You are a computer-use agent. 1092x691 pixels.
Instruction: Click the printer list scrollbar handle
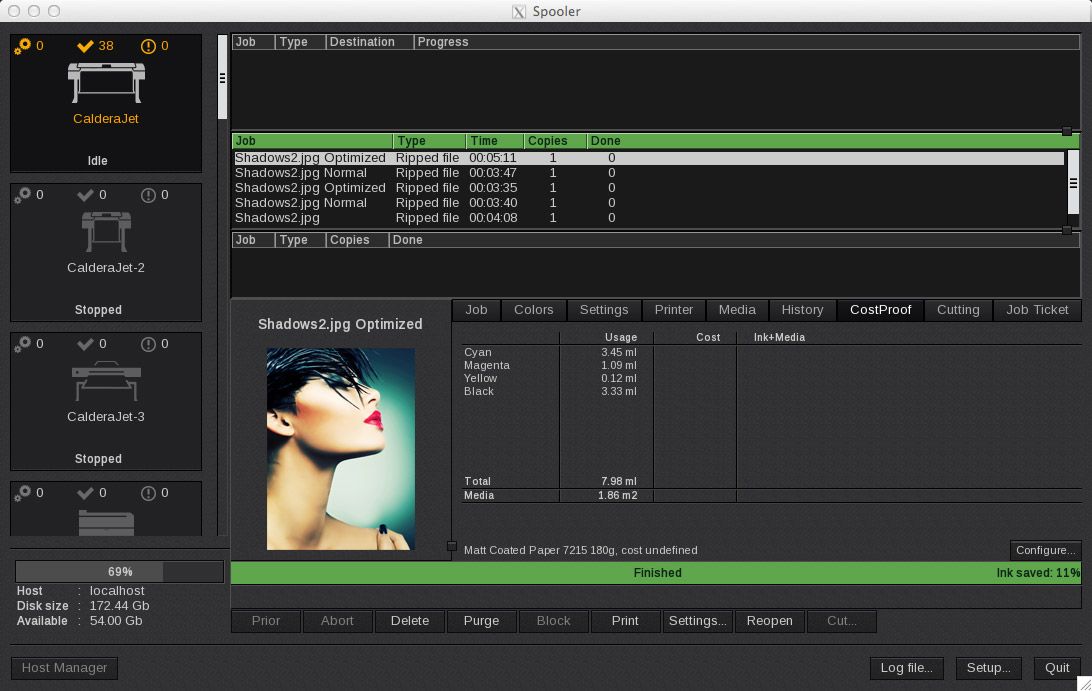(223, 77)
